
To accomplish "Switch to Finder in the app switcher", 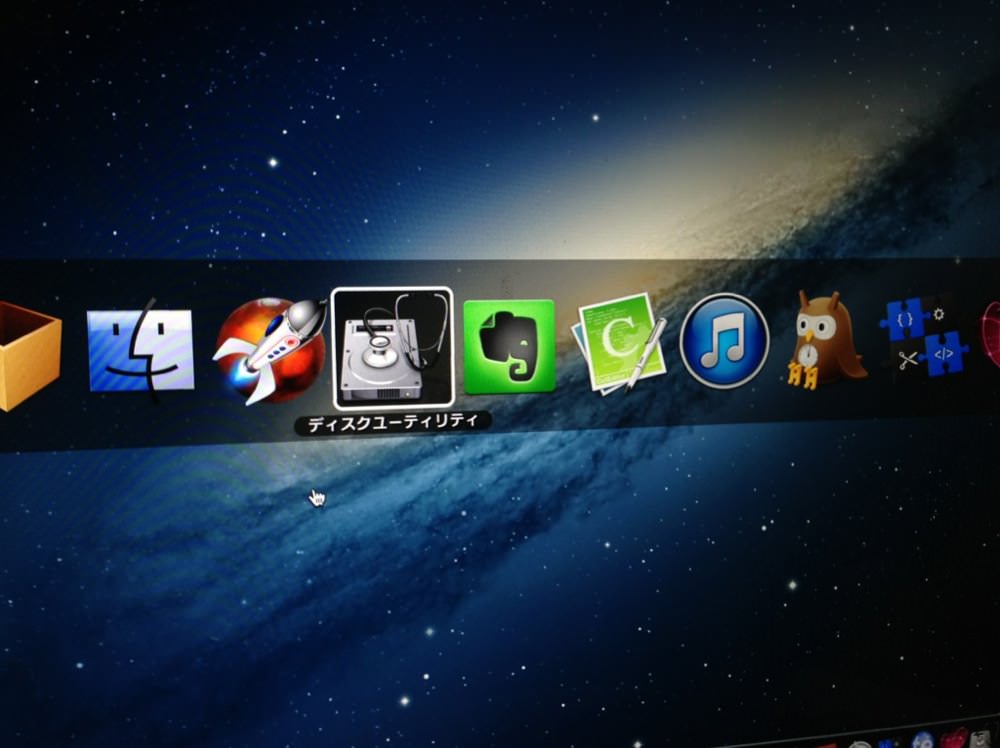I will click(140, 349).
